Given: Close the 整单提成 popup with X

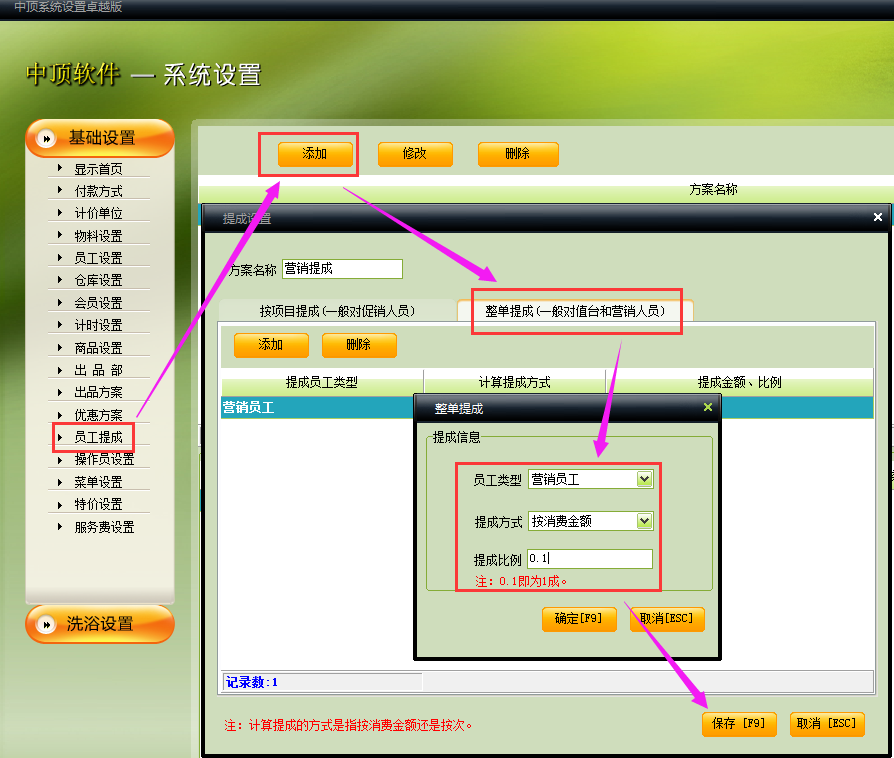Looking at the screenshot, I should click(708, 407).
